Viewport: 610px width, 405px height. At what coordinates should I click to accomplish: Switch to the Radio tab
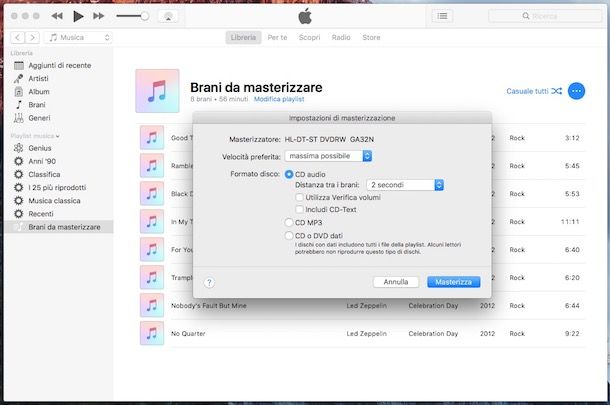tap(341, 38)
